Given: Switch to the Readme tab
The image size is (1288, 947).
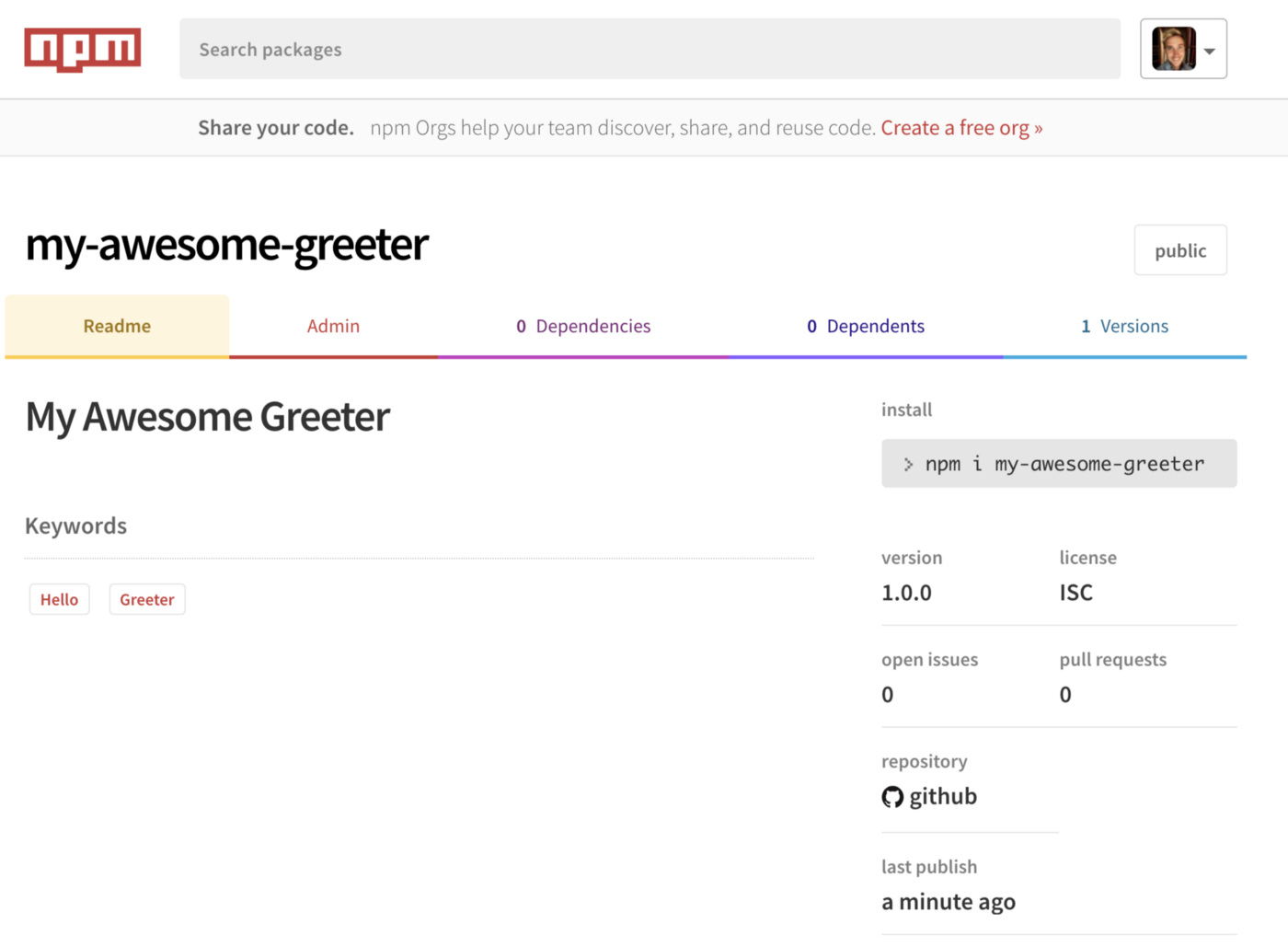Looking at the screenshot, I should click(x=117, y=326).
